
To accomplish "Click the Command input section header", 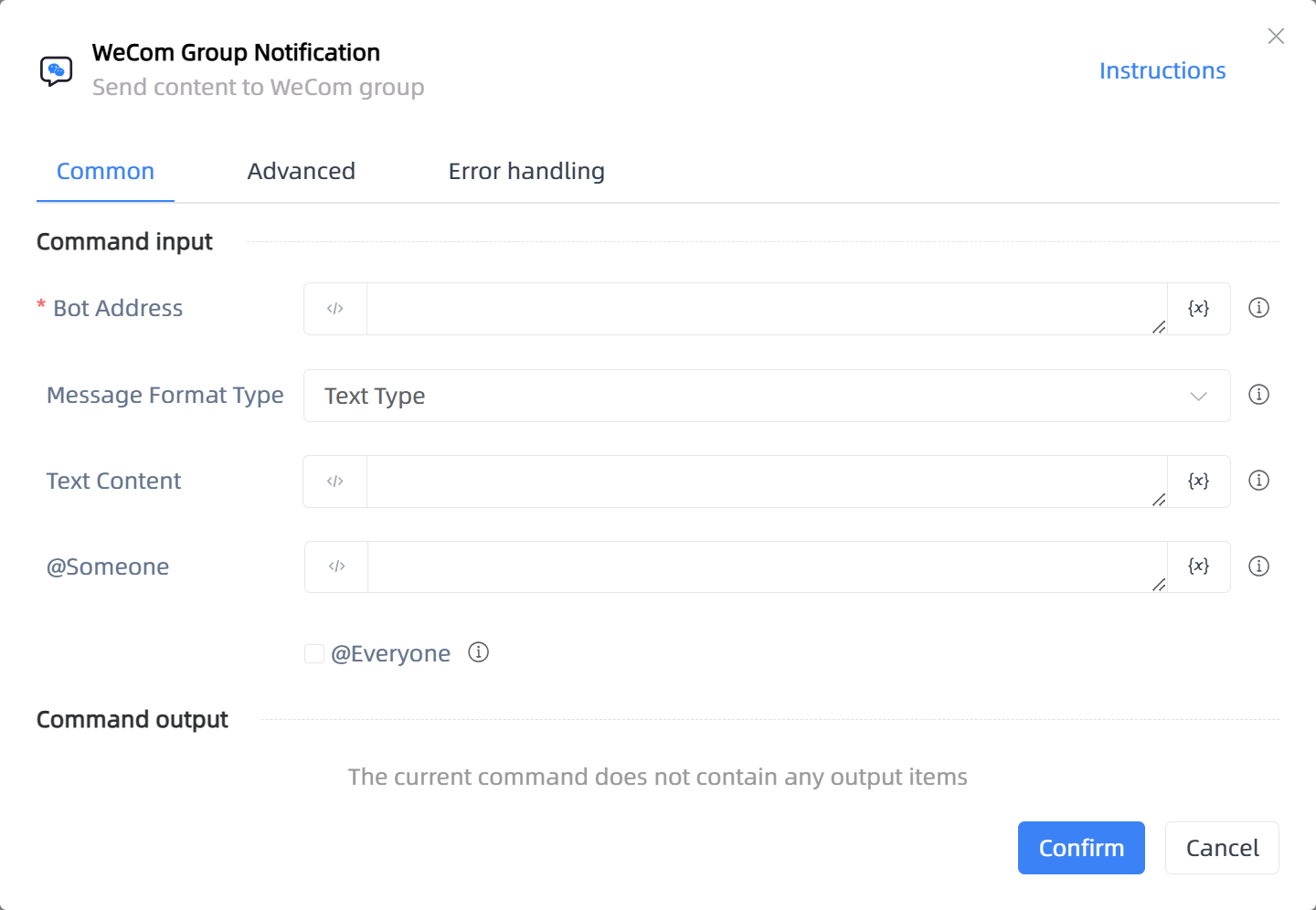I will [x=124, y=242].
